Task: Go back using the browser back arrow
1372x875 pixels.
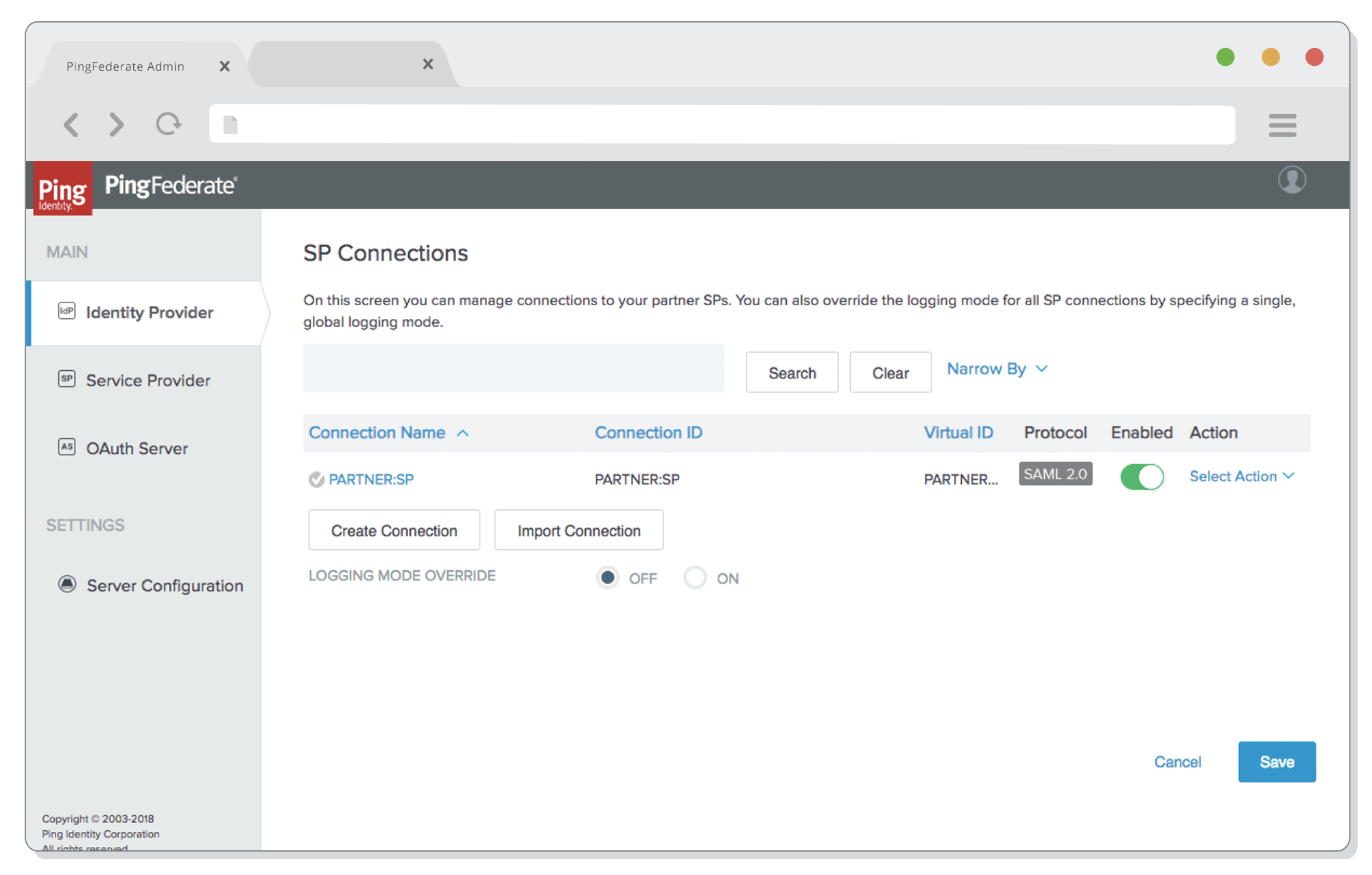Action: [x=71, y=125]
